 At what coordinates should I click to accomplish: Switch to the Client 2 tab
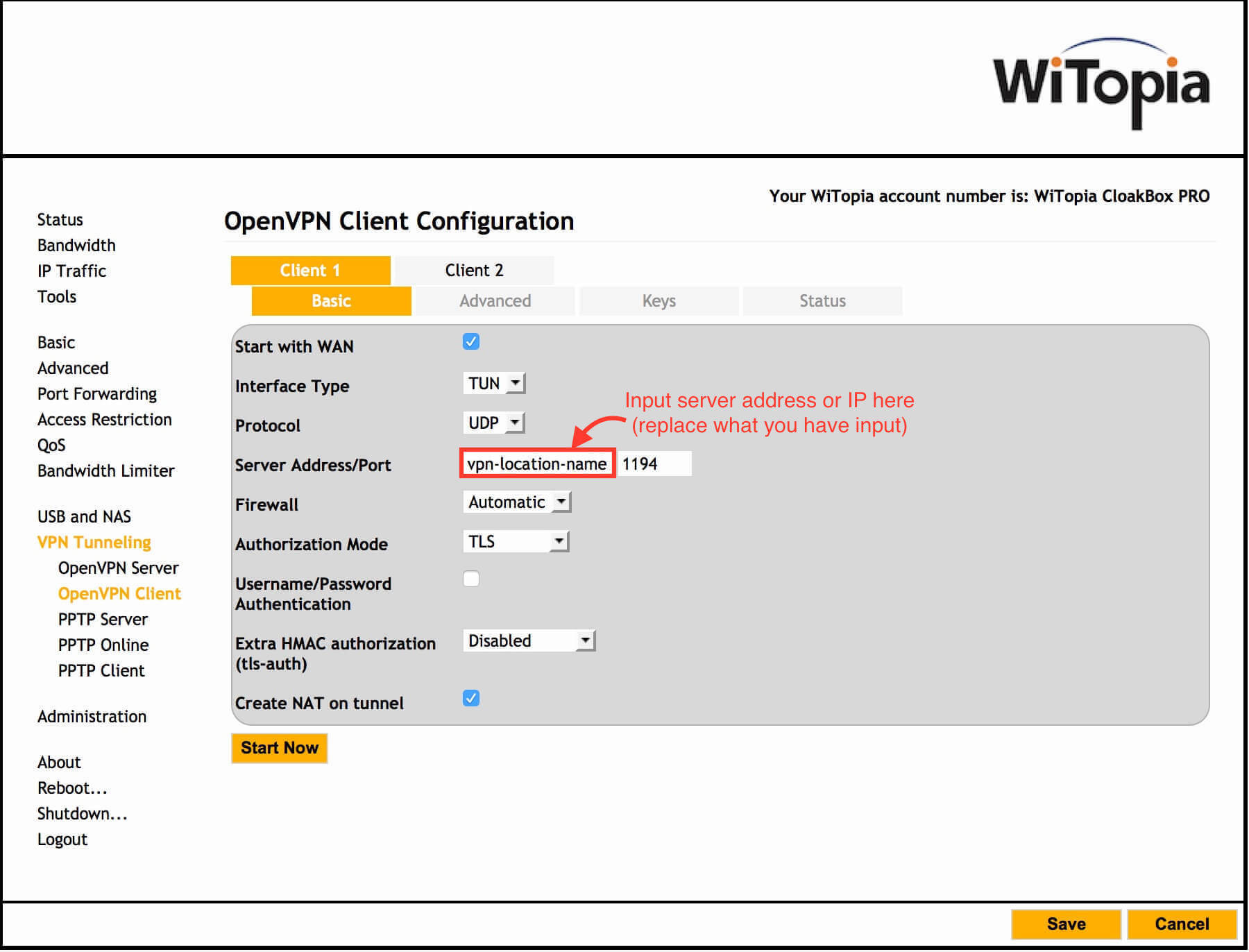(475, 271)
